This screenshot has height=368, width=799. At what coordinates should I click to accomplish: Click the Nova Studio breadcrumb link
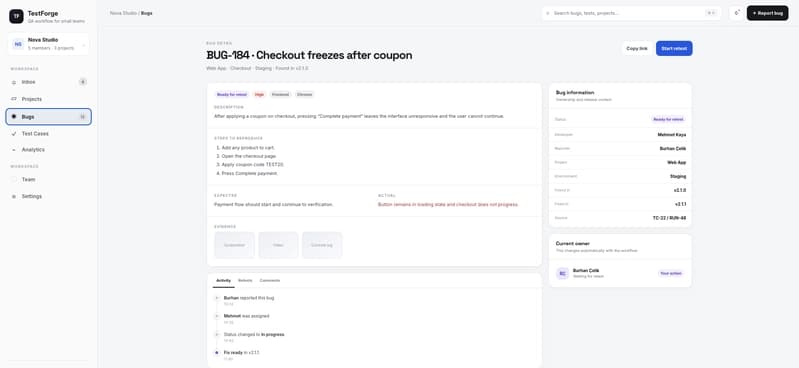point(123,13)
